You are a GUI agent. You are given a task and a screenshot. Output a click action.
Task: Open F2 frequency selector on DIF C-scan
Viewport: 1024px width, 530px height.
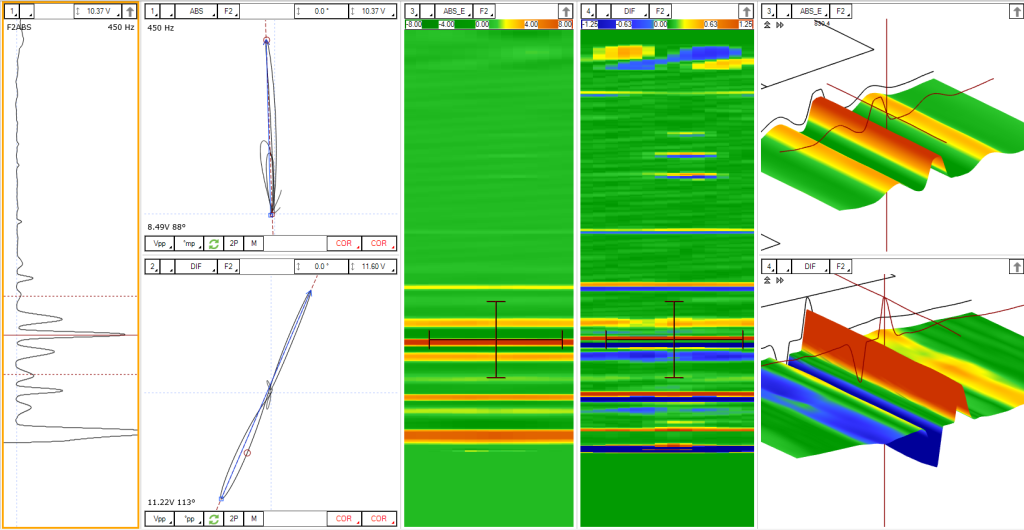coord(661,11)
